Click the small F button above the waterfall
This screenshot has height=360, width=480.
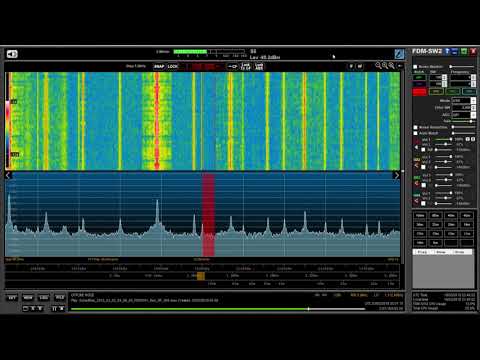tap(351, 66)
